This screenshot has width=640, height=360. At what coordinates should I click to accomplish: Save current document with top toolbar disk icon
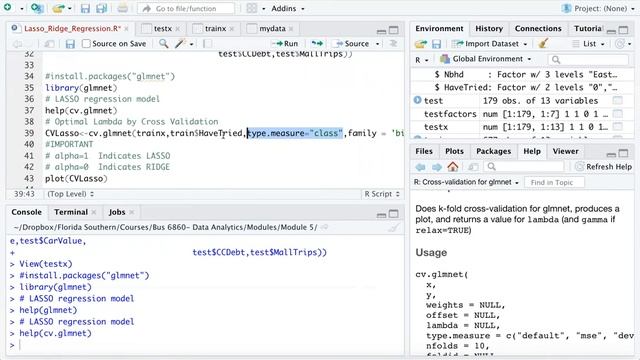(x=85, y=8)
